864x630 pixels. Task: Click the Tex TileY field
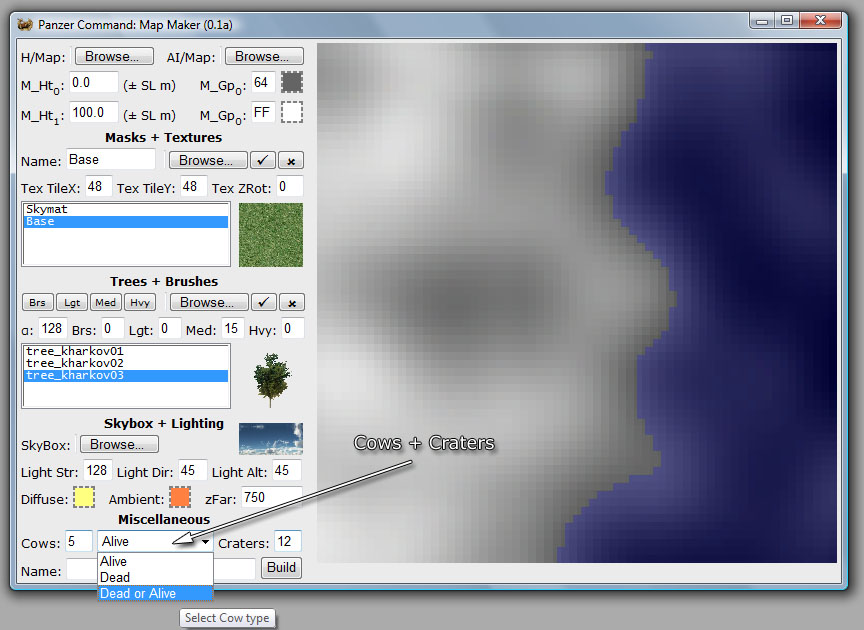point(193,187)
